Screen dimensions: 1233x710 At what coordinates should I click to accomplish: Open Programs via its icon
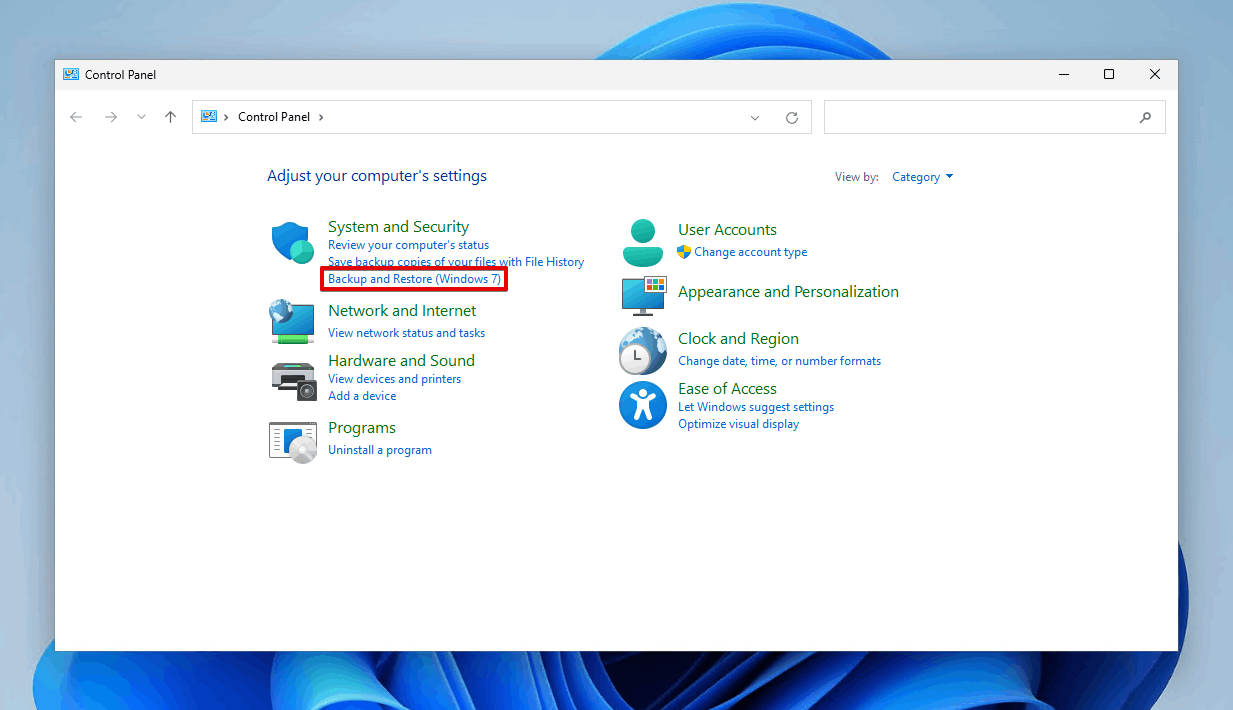(x=292, y=441)
